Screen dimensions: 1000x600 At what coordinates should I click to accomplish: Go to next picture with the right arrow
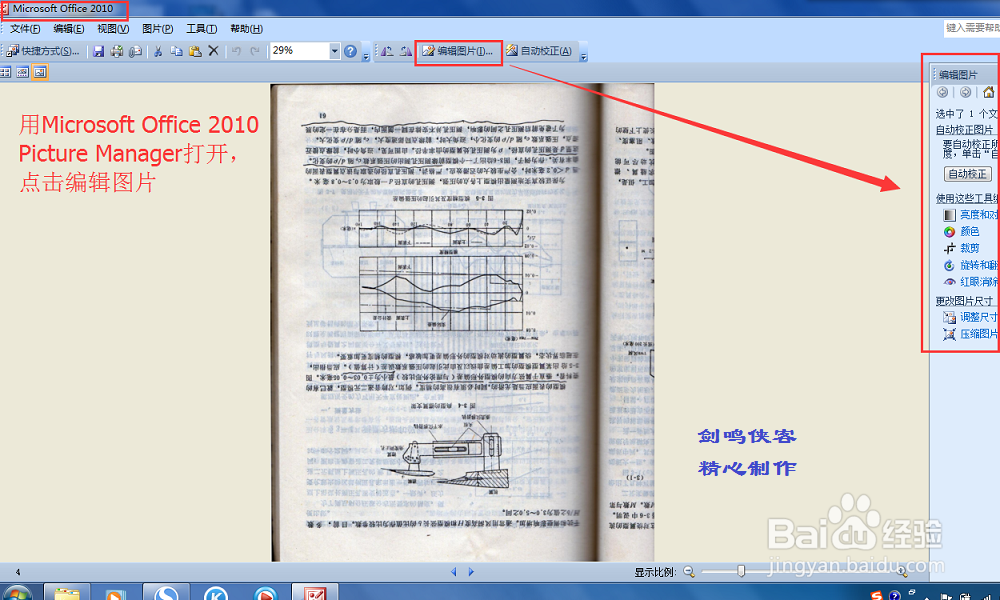[x=471, y=572]
